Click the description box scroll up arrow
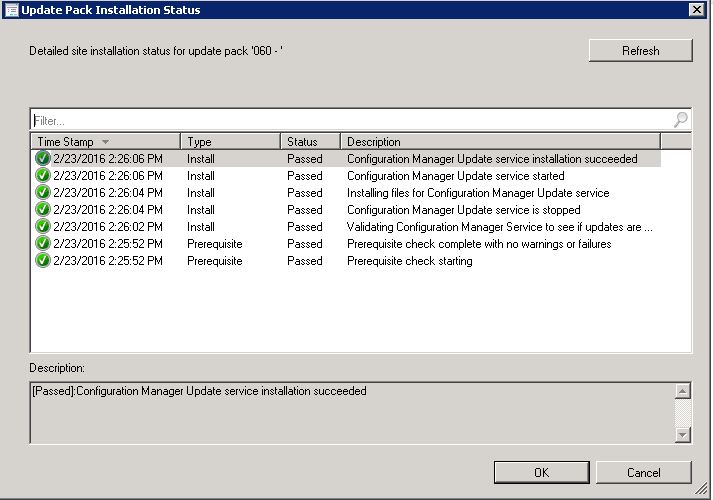The width and height of the screenshot is (713, 500). coord(683,391)
